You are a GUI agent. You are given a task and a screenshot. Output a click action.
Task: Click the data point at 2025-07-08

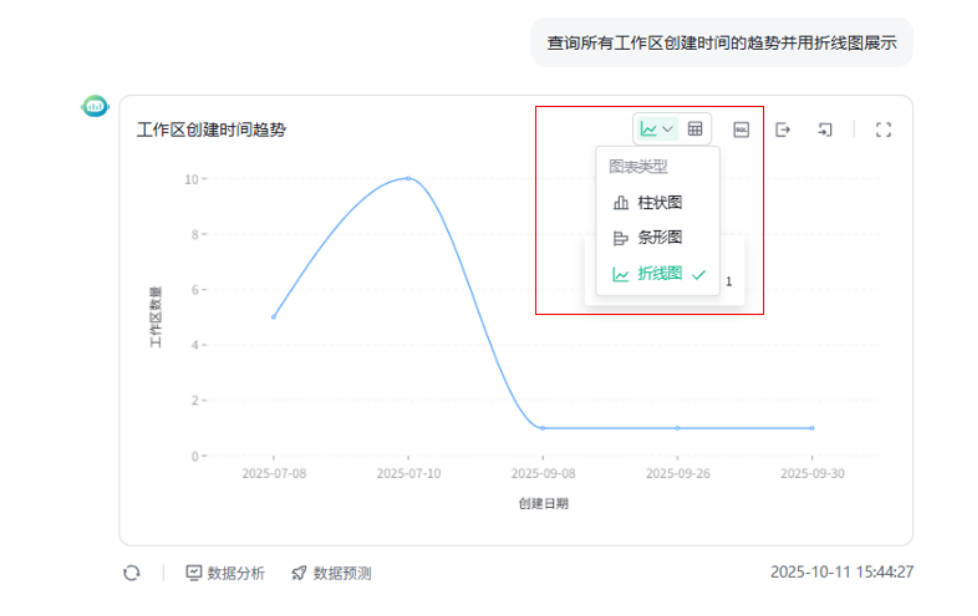pos(273,317)
